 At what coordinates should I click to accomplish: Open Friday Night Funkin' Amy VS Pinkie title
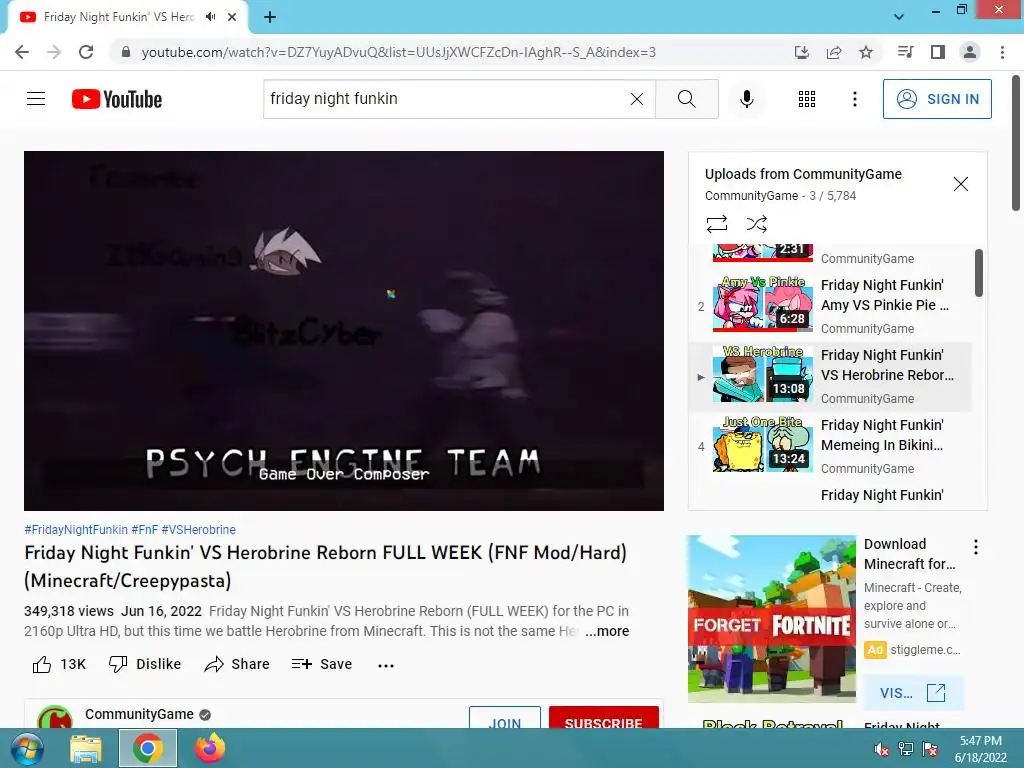[884, 295]
